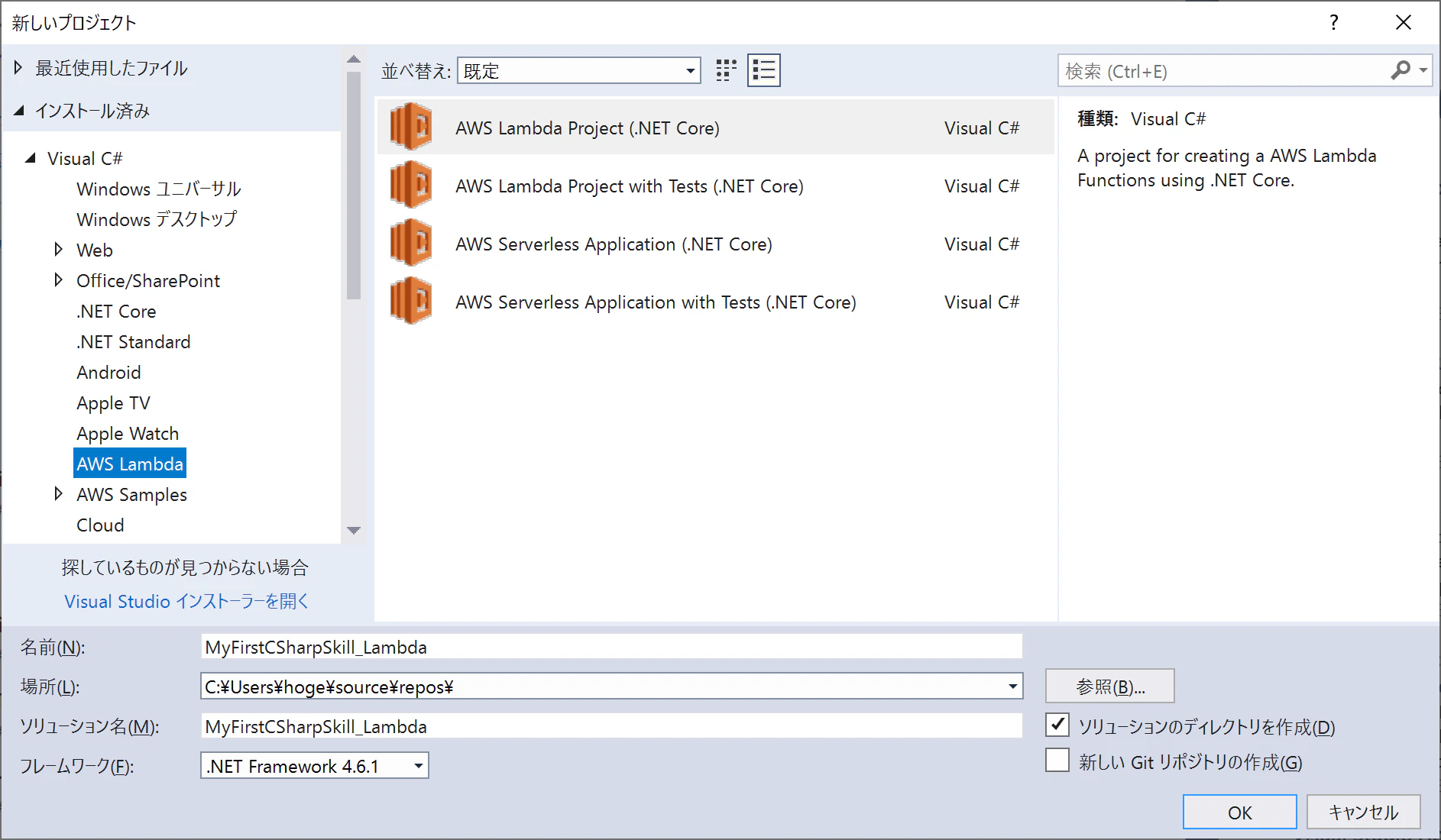Select the Android category
This screenshot has width=1441, height=840.
[x=108, y=372]
